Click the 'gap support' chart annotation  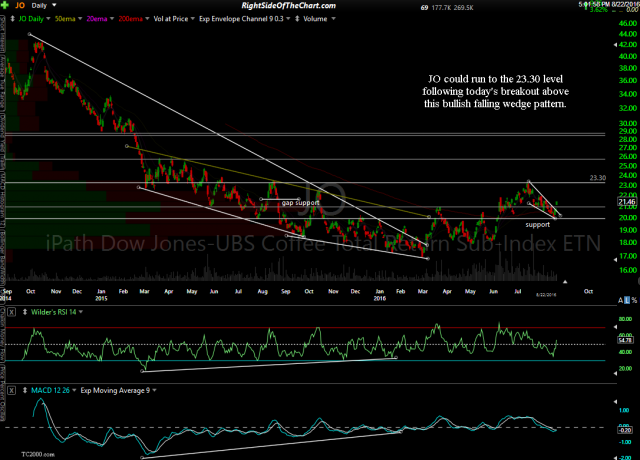300,203
